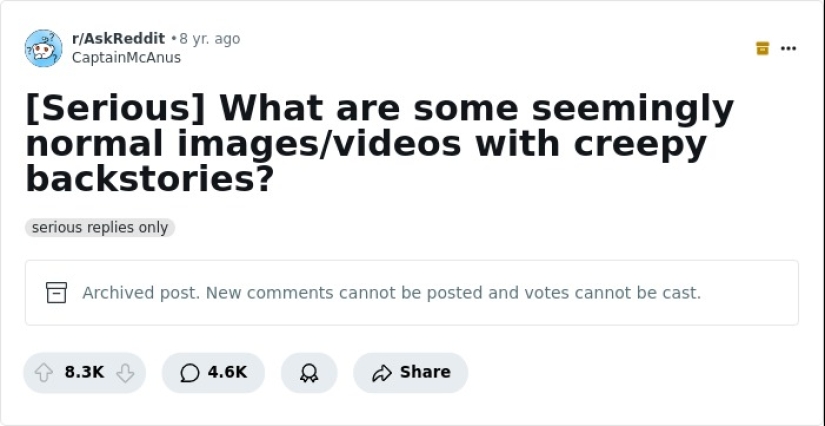The height and width of the screenshot is (426, 825).
Task: Click the r/AskReddit subreddit avatar
Action: click(x=43, y=48)
